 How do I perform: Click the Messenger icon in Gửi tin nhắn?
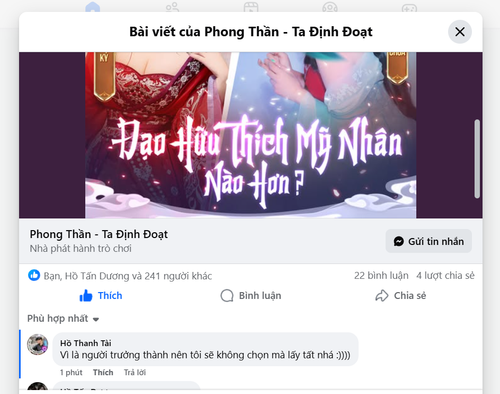click(x=399, y=241)
